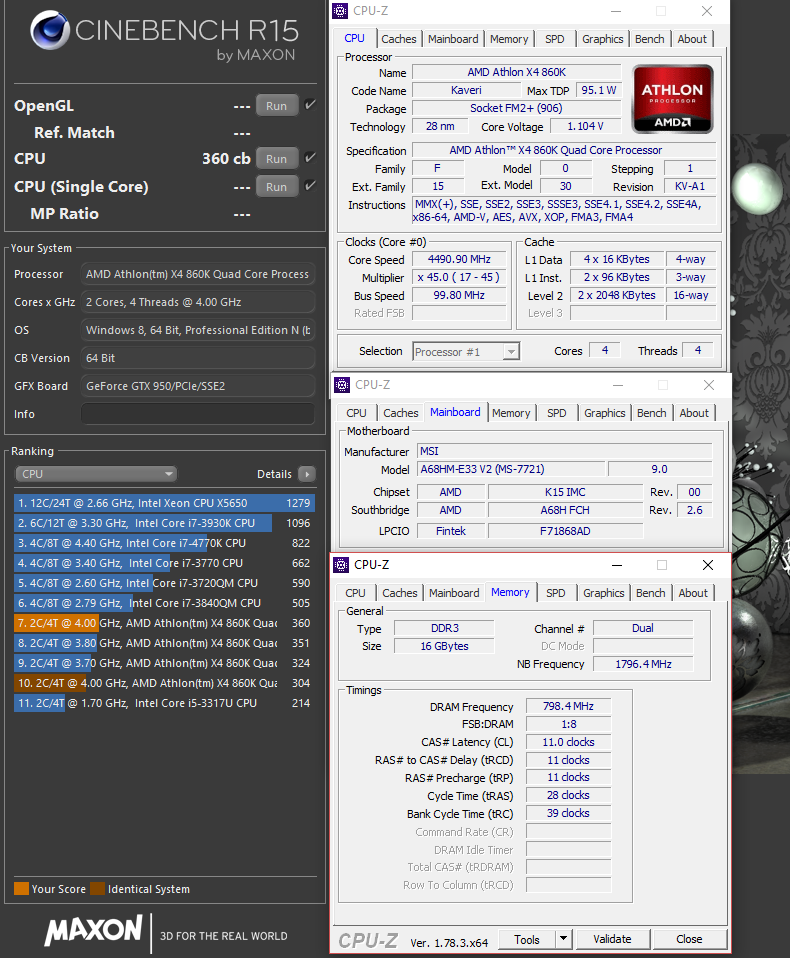Click the AMD Athlon processor logo
Viewport: 790px width, 958px height.
click(672, 99)
